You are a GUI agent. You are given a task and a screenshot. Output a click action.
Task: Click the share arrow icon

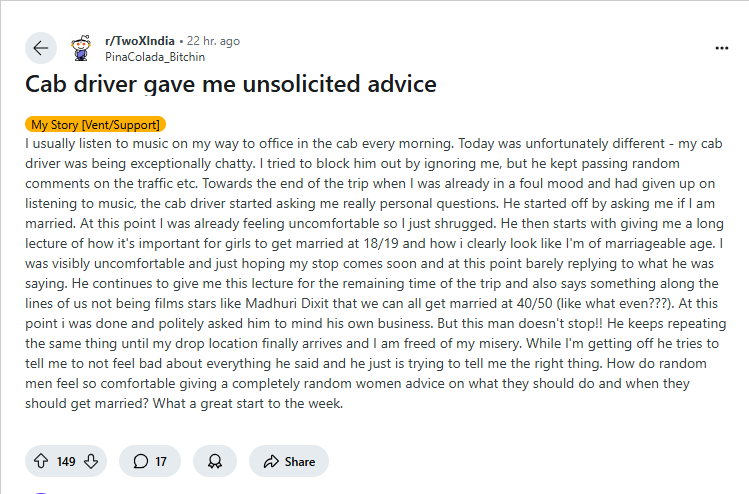[x=270, y=461]
